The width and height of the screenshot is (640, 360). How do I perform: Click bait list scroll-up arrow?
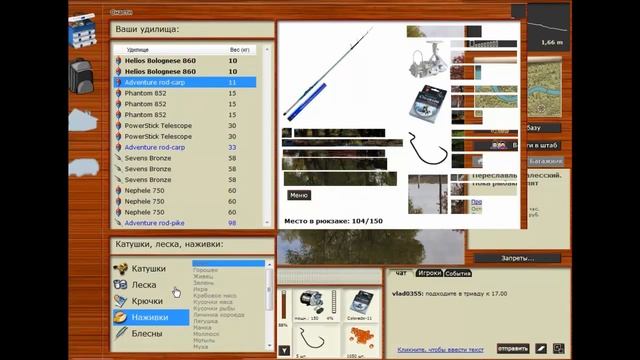point(269,264)
